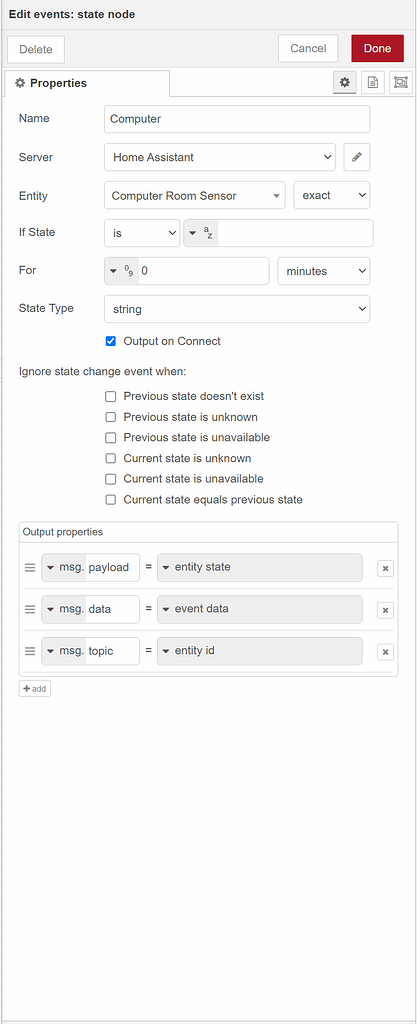Screen dimensions: 417x1024
Task: Enable Previous state is unknown
Action: click(111, 417)
